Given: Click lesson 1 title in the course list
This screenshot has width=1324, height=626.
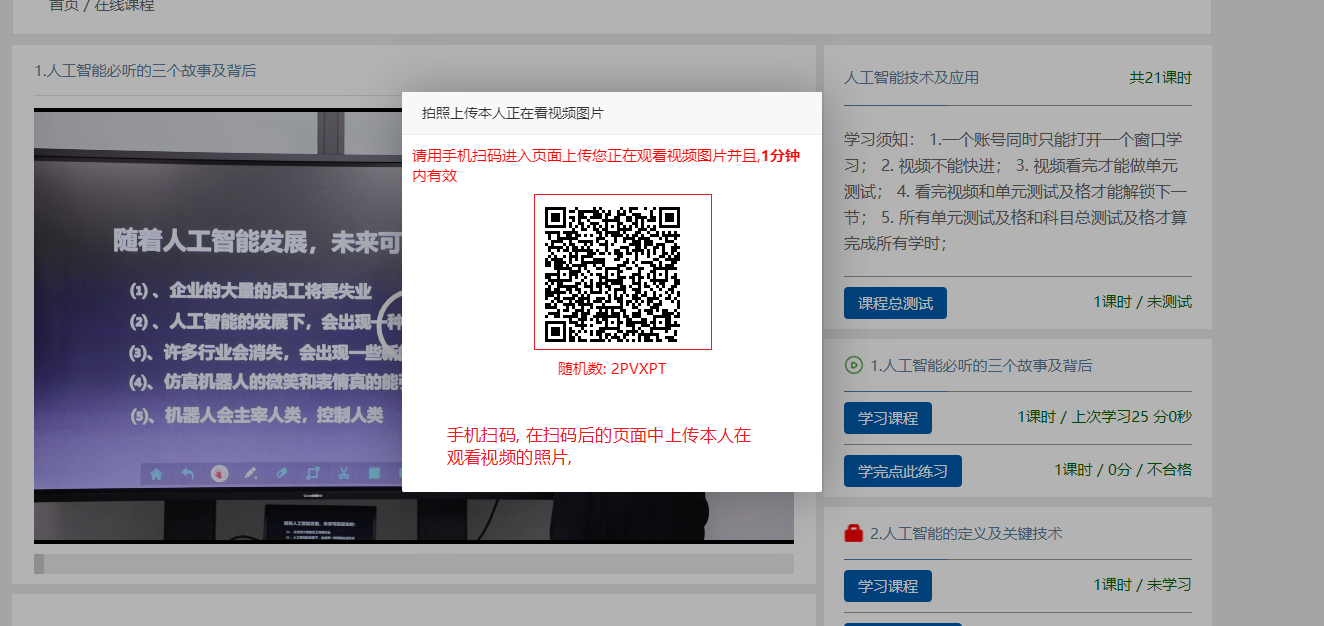Looking at the screenshot, I should point(981,366).
